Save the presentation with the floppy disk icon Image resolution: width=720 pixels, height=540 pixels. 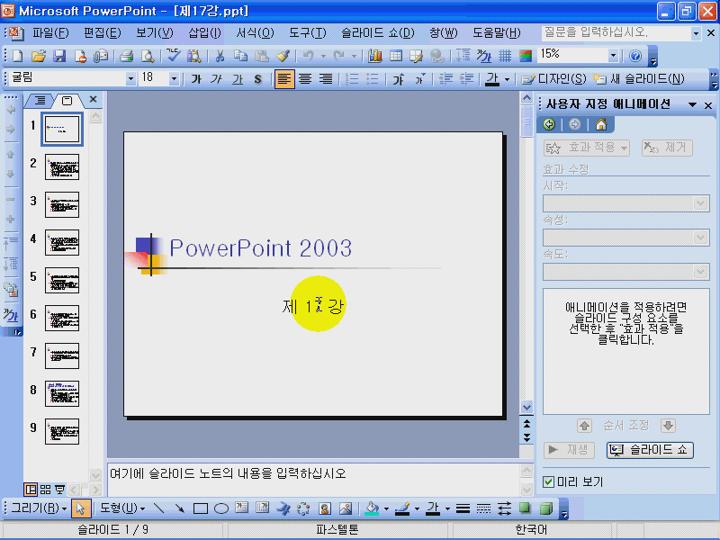59,56
